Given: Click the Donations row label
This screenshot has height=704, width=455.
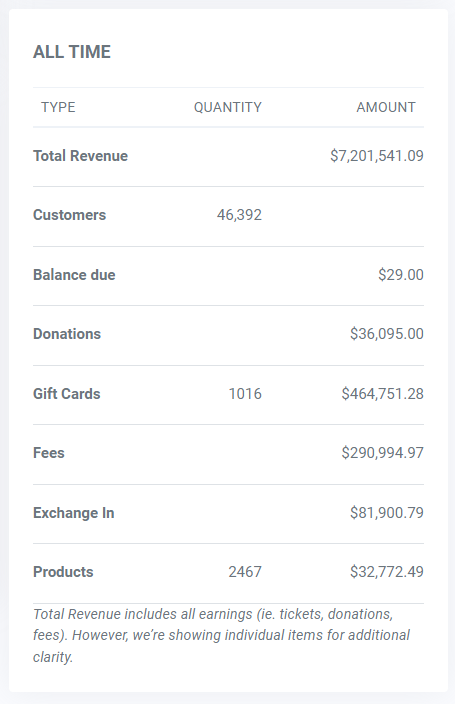Looking at the screenshot, I should point(67,334).
